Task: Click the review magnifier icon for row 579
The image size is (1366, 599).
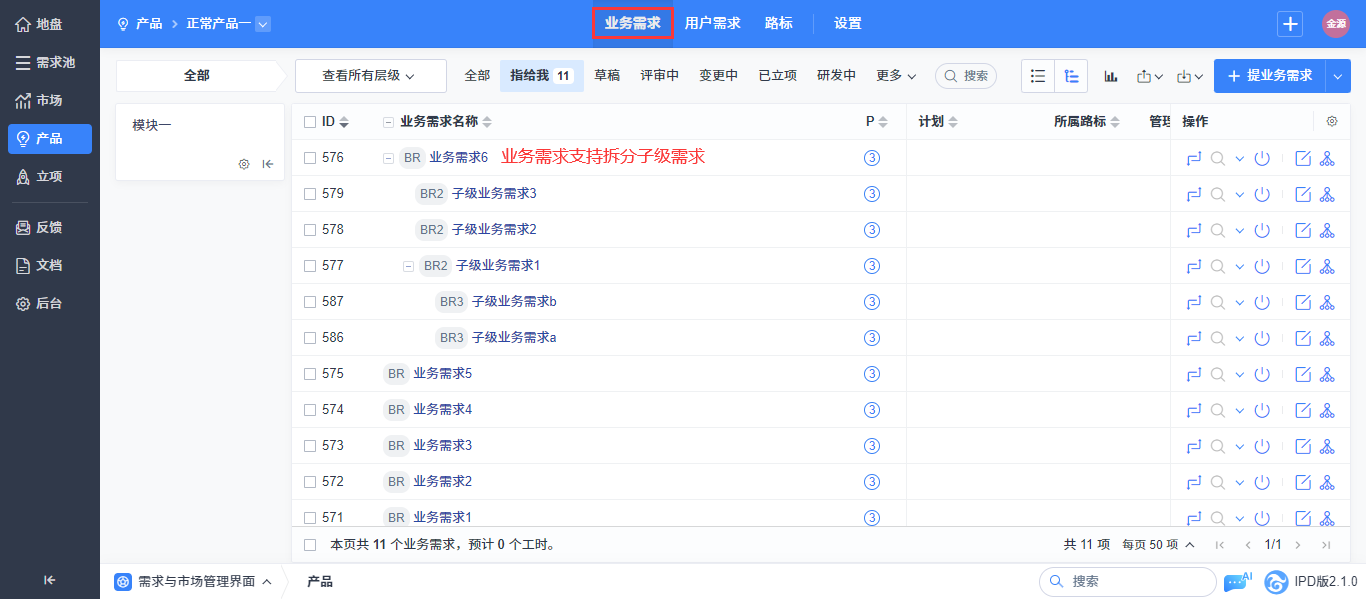Action: [x=1217, y=194]
